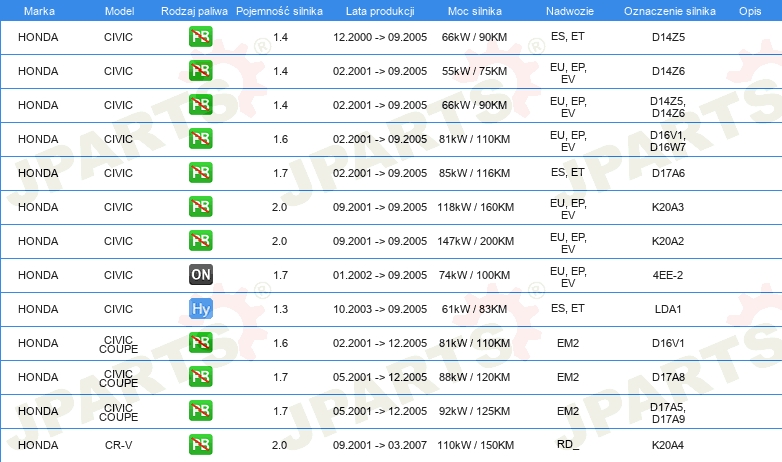Click petrol icon in K20A2 row
The height and width of the screenshot is (462, 782).
pos(200,240)
